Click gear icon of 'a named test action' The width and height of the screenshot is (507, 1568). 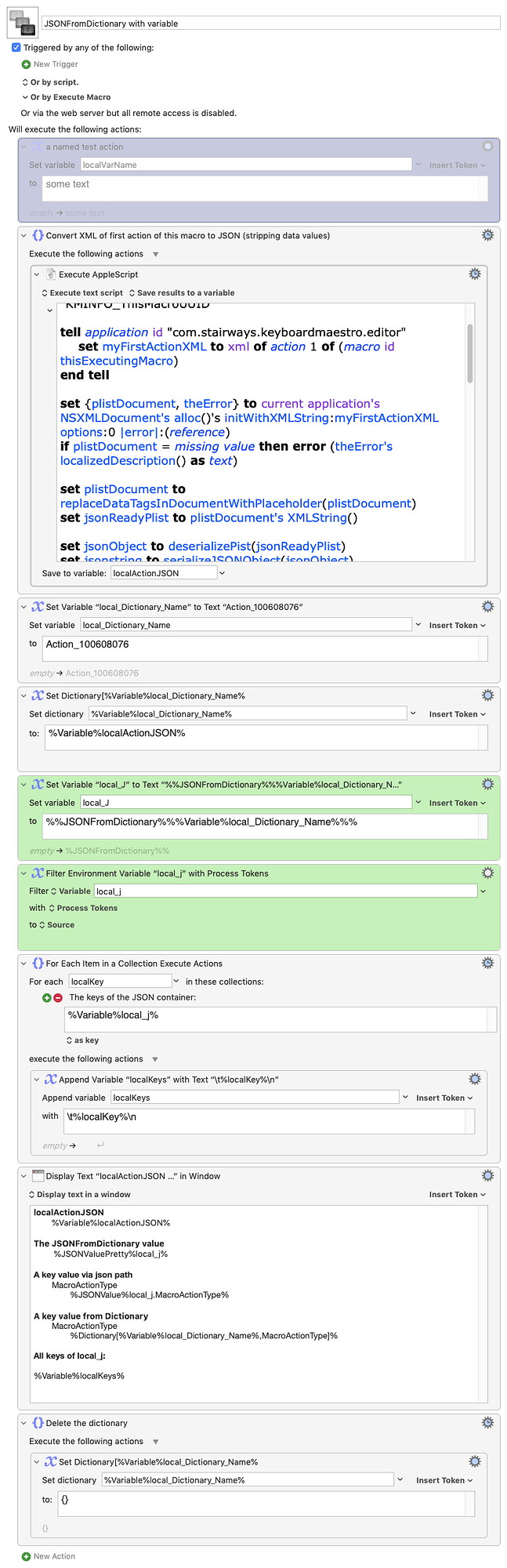(487, 147)
